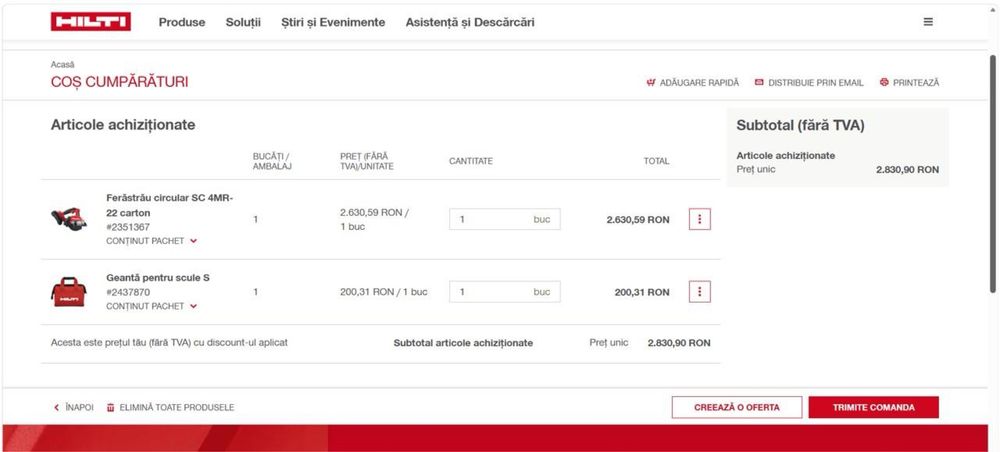This screenshot has height=452, width=1000.
Task: Open the hamburger menu icon
Action: pyautogui.click(x=928, y=22)
